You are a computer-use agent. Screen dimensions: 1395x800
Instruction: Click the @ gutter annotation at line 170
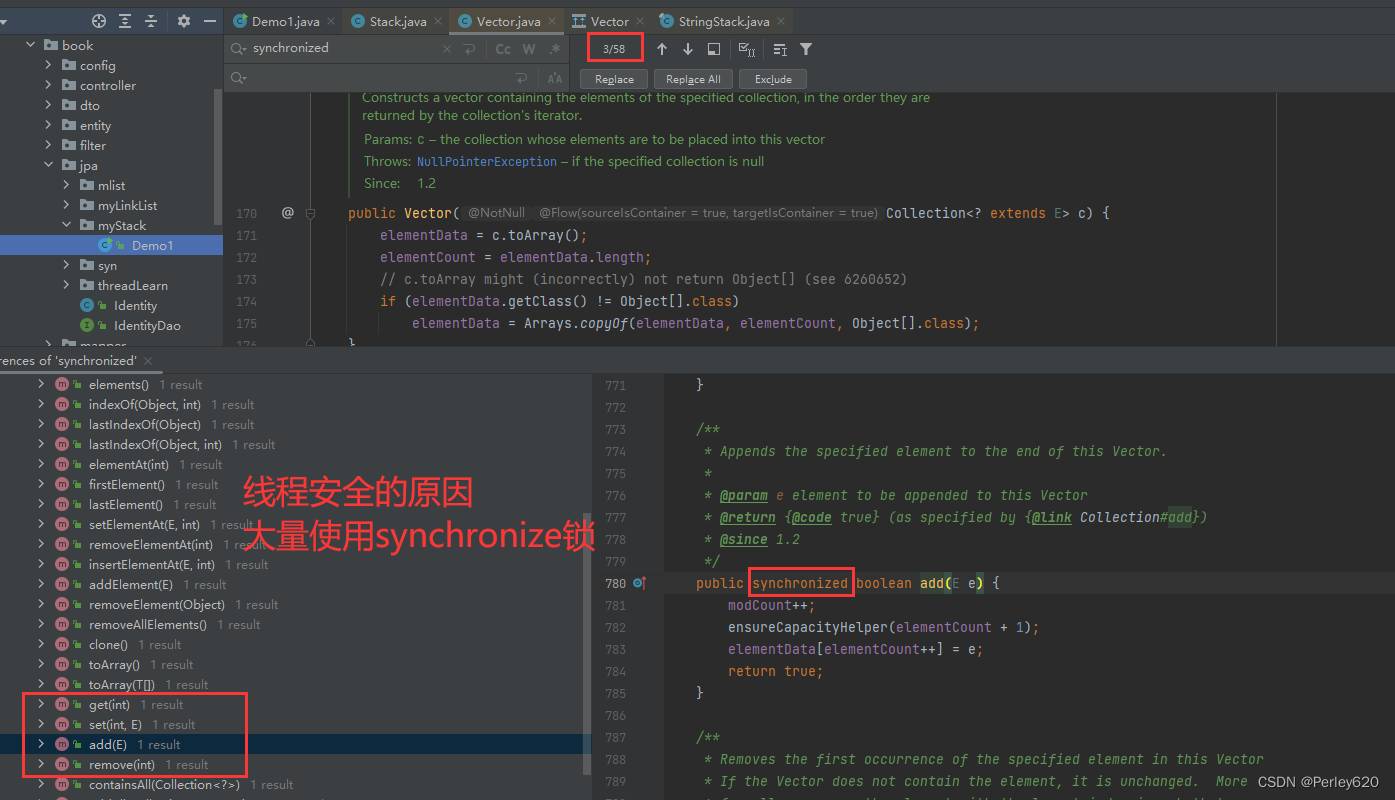pyautogui.click(x=288, y=213)
